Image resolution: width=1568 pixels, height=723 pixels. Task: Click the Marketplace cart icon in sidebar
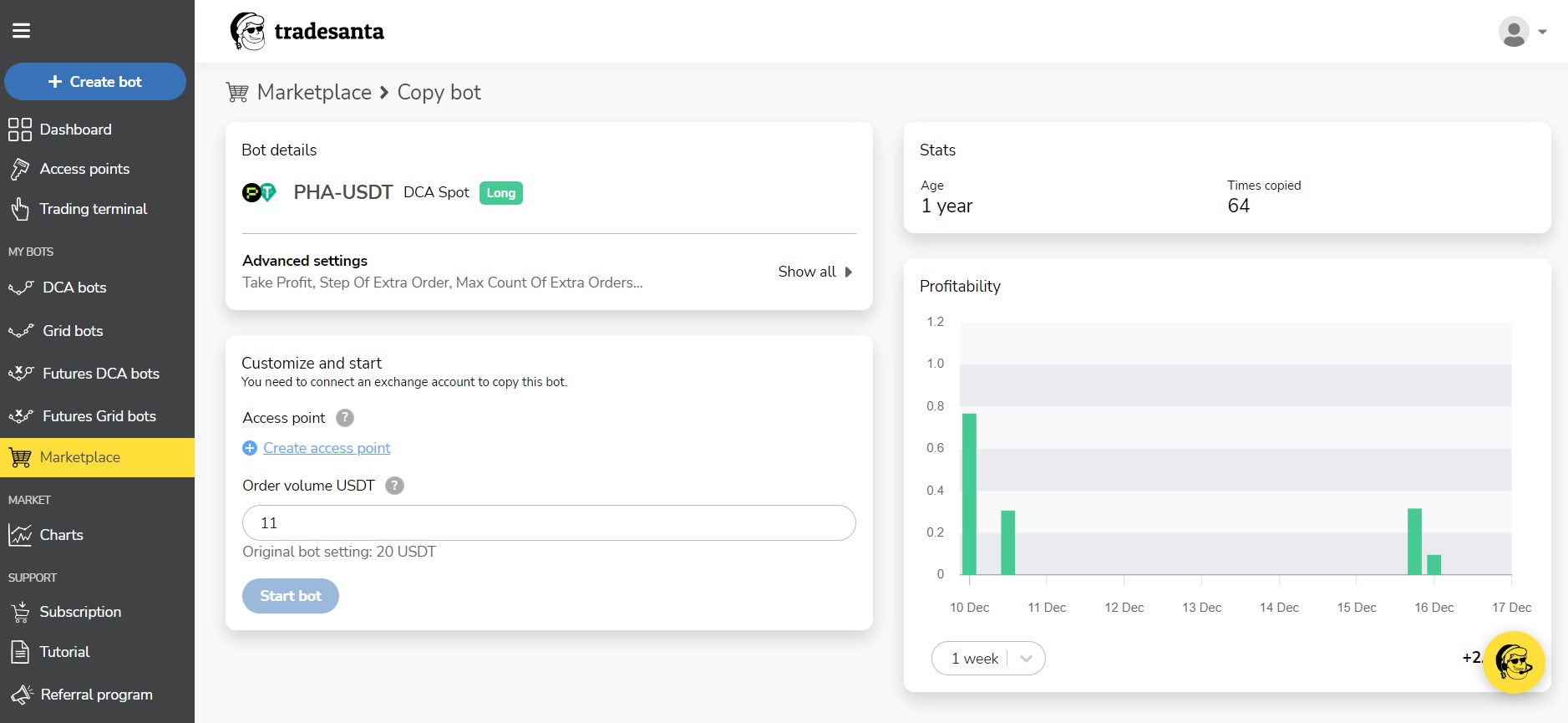coord(20,457)
